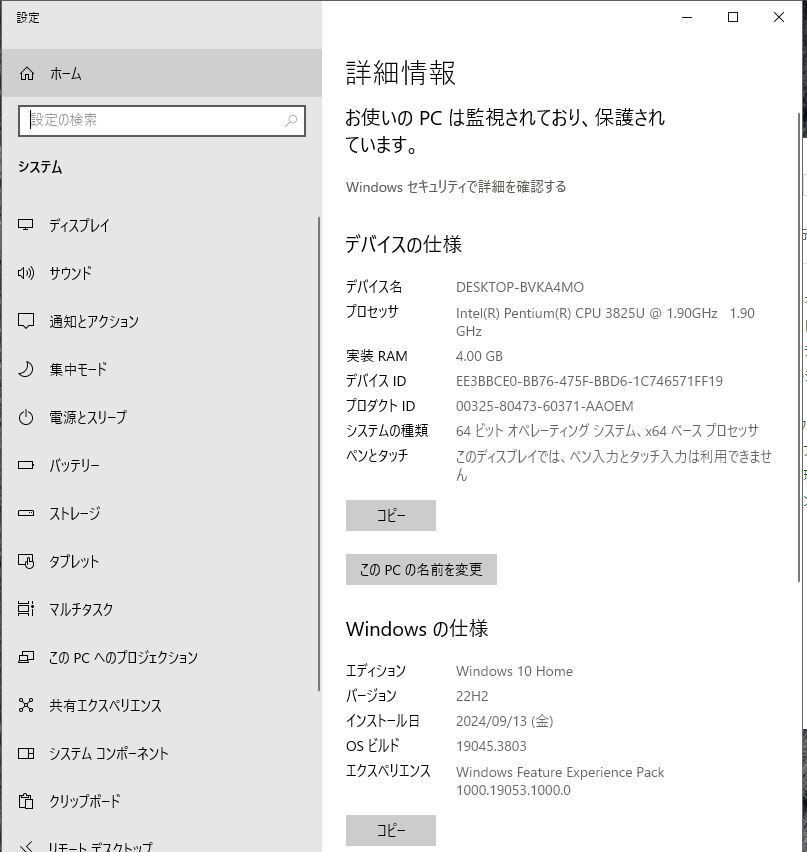Open この PC へのプロジェクション settings
Image resolution: width=807 pixels, height=852 pixels.
(160, 657)
